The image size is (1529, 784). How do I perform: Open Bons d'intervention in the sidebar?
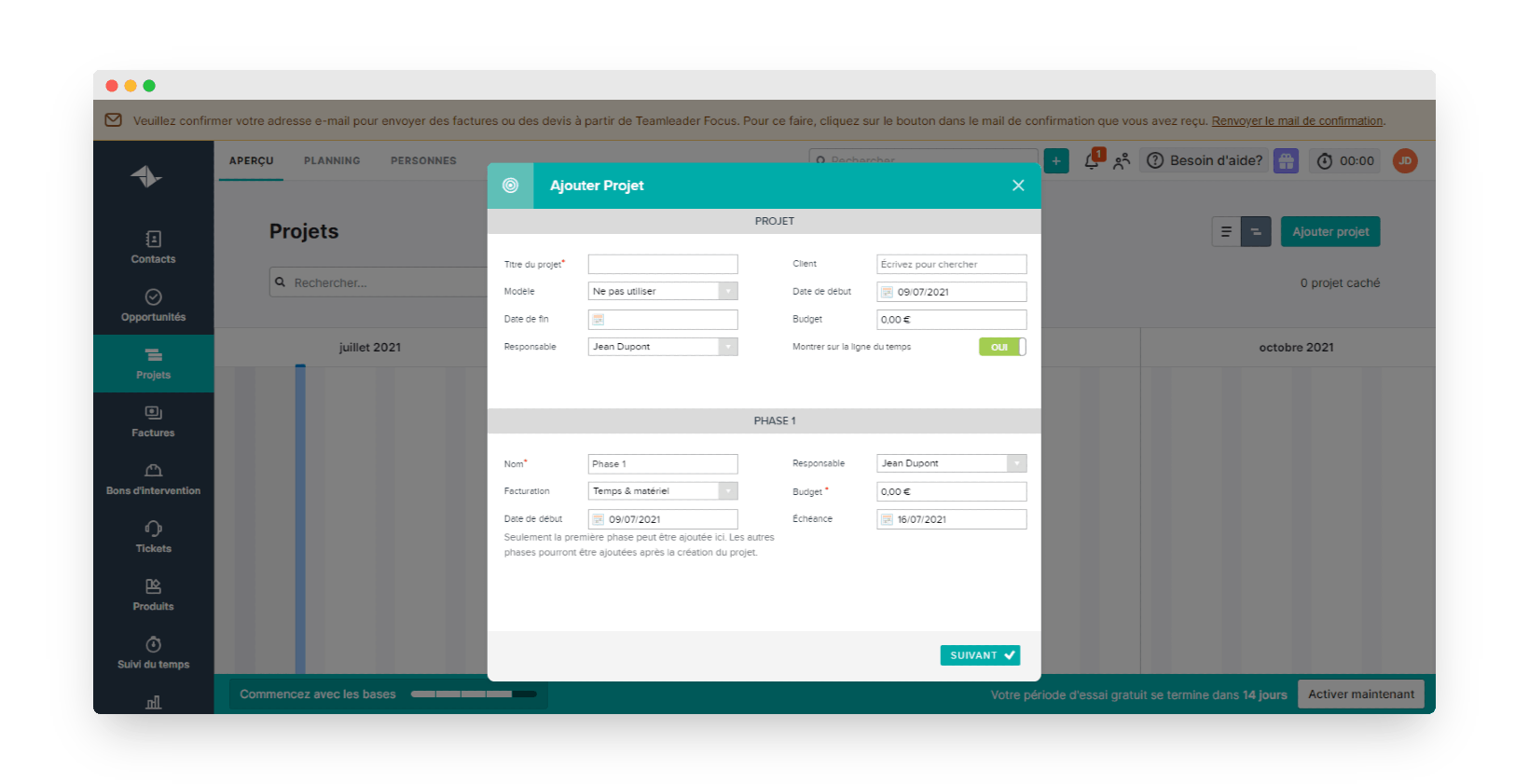[x=153, y=479]
